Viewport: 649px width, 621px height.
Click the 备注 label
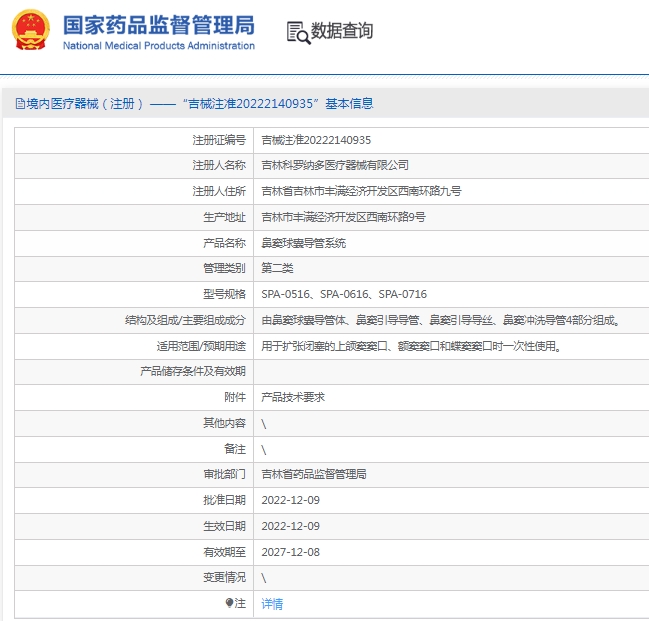tap(235, 449)
